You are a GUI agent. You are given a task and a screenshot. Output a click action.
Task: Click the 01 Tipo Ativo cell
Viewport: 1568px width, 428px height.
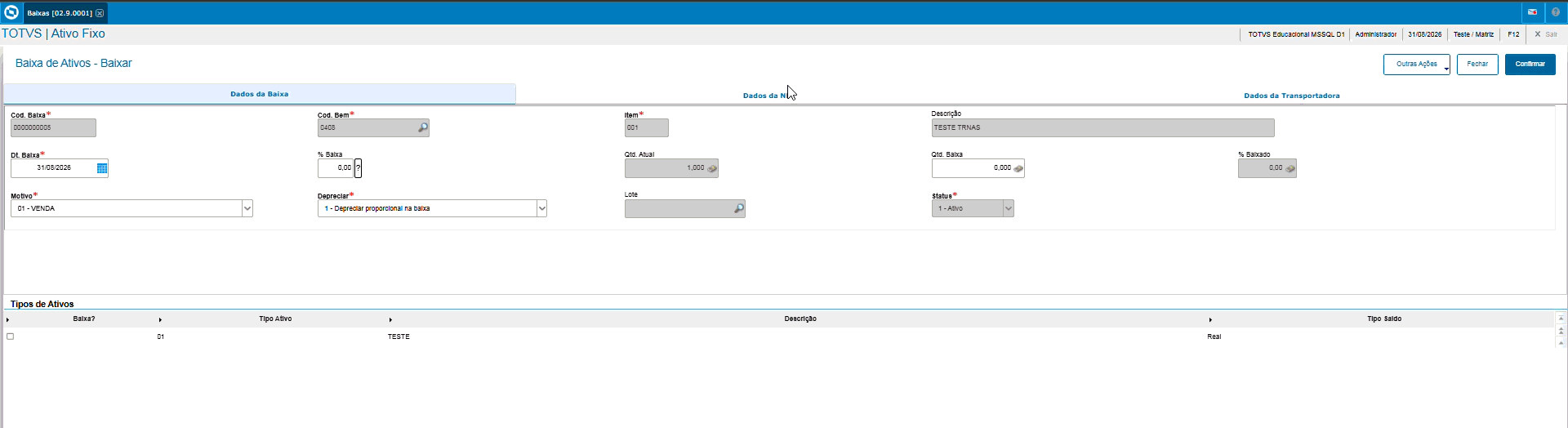click(161, 337)
